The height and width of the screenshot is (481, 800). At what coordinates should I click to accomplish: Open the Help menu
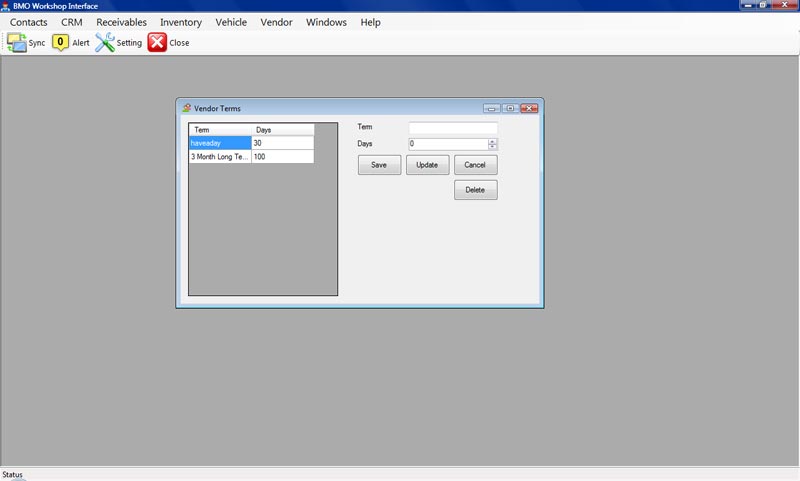370,22
